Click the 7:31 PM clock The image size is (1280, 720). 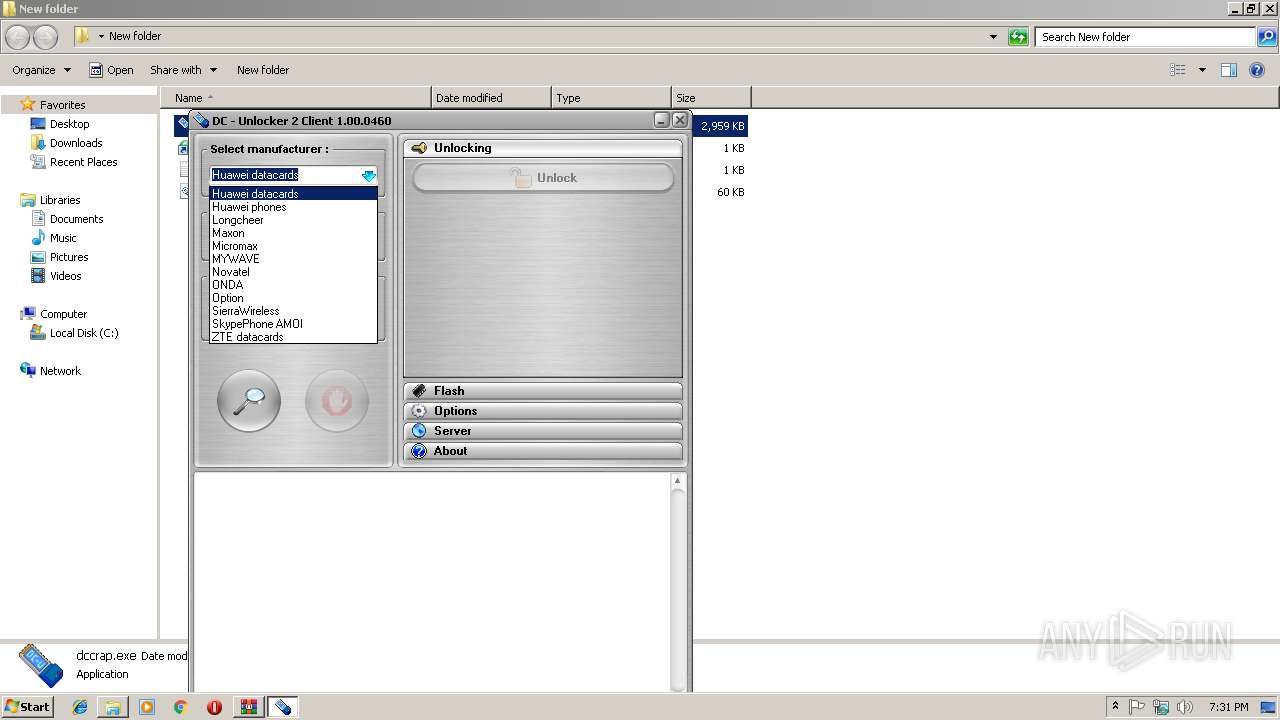point(1228,707)
